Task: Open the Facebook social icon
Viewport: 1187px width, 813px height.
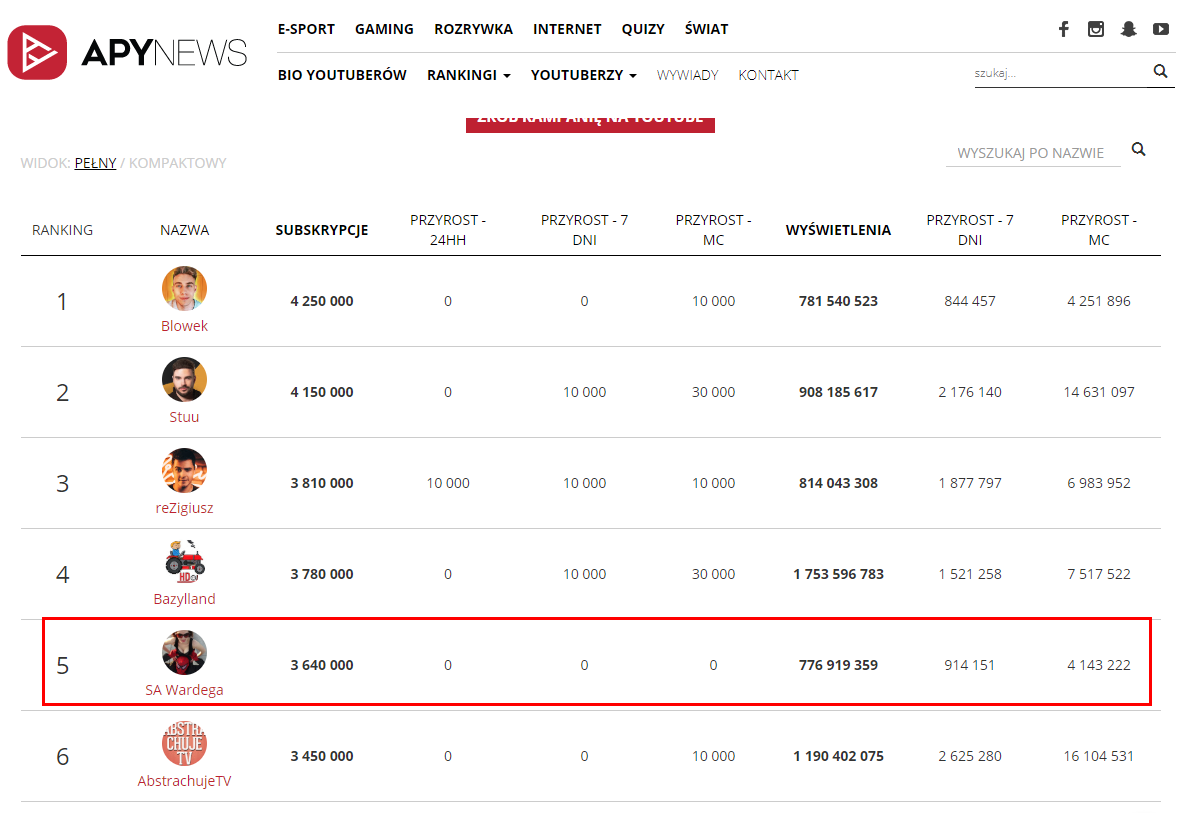Action: (x=1064, y=29)
